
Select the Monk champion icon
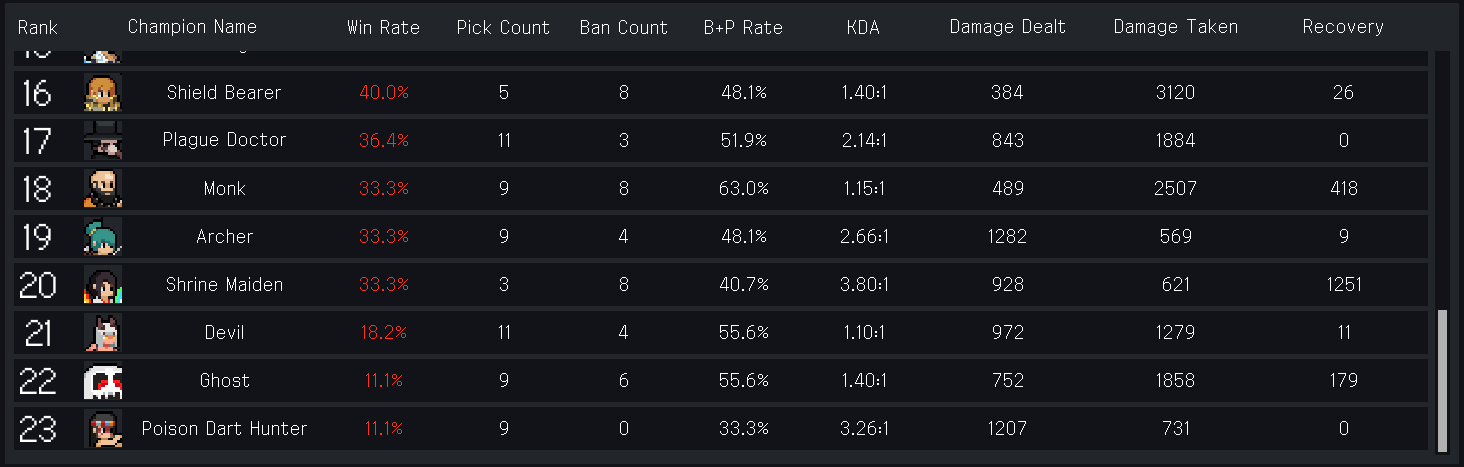103,188
